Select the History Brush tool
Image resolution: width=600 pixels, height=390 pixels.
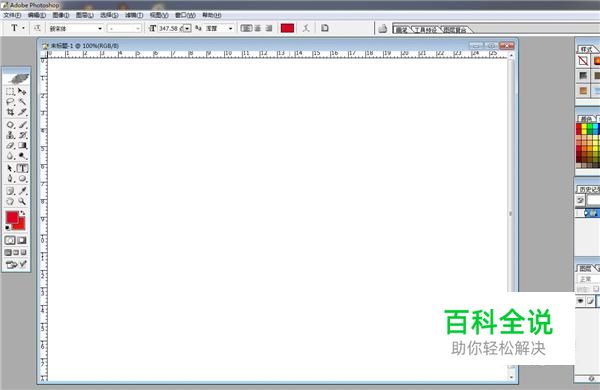[22, 135]
